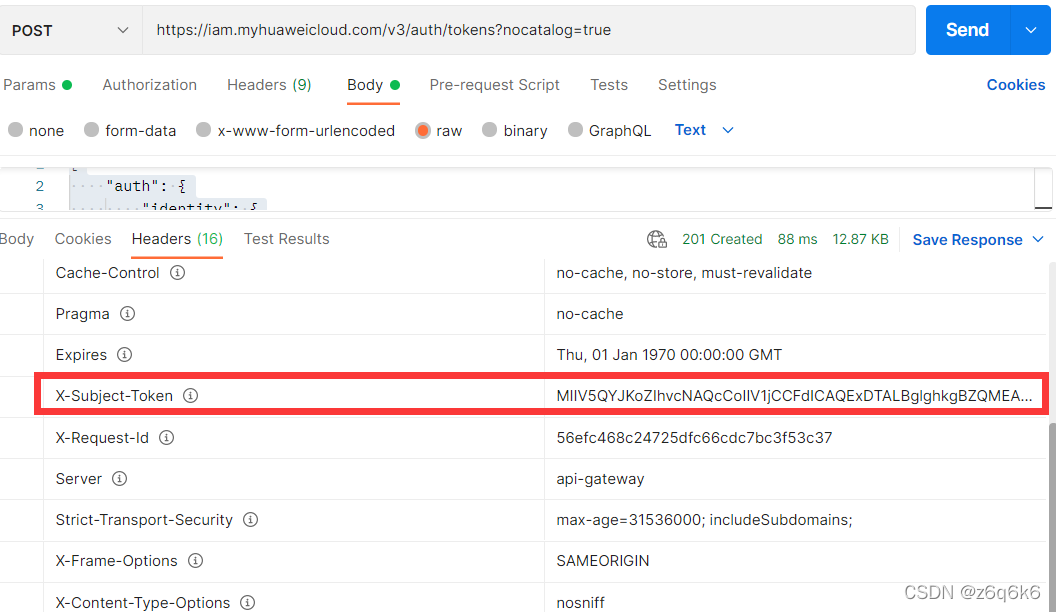Click info icon next to X-Content-Type-Options

[248, 603]
